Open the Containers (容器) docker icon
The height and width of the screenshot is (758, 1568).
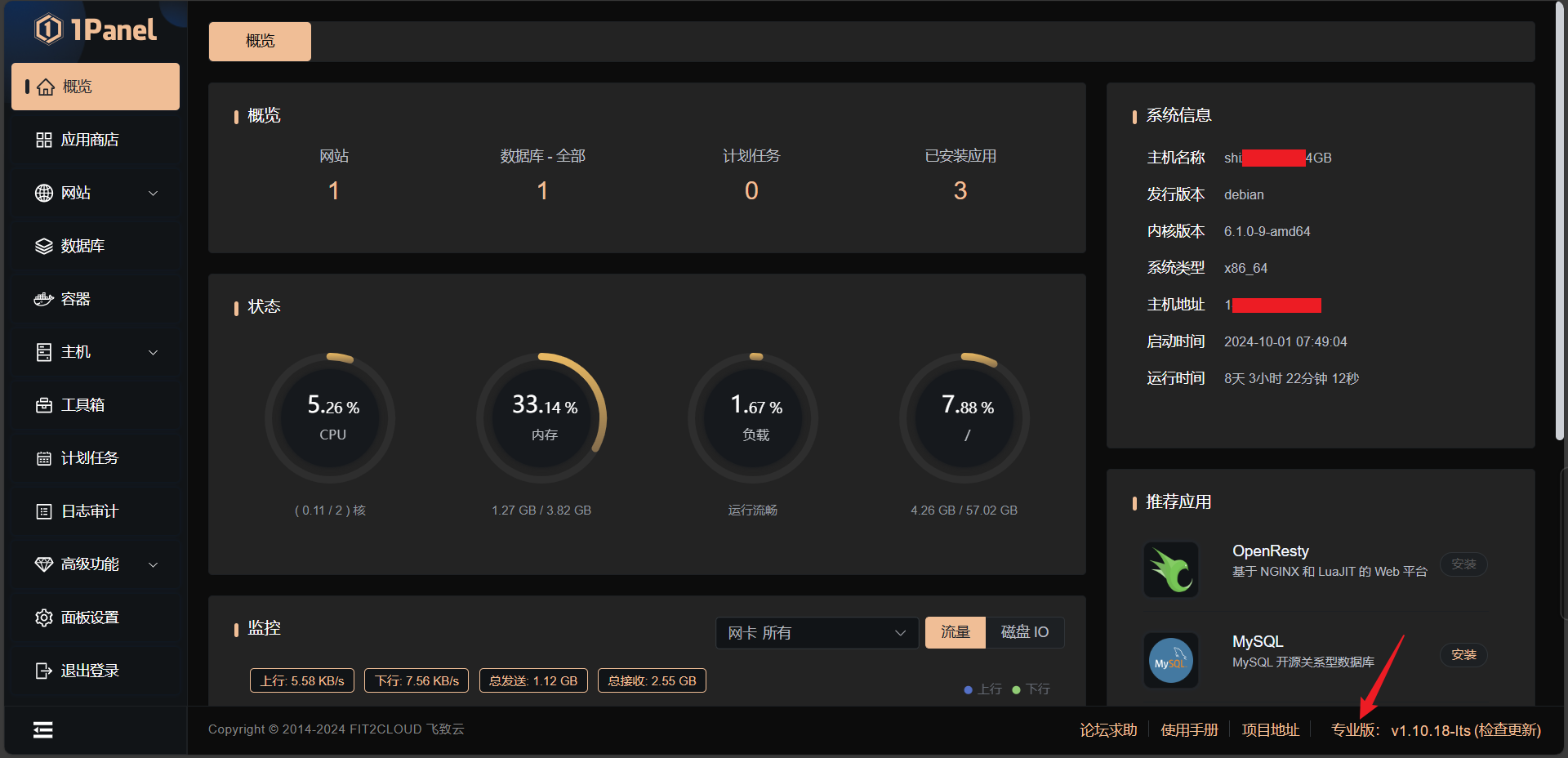click(44, 299)
